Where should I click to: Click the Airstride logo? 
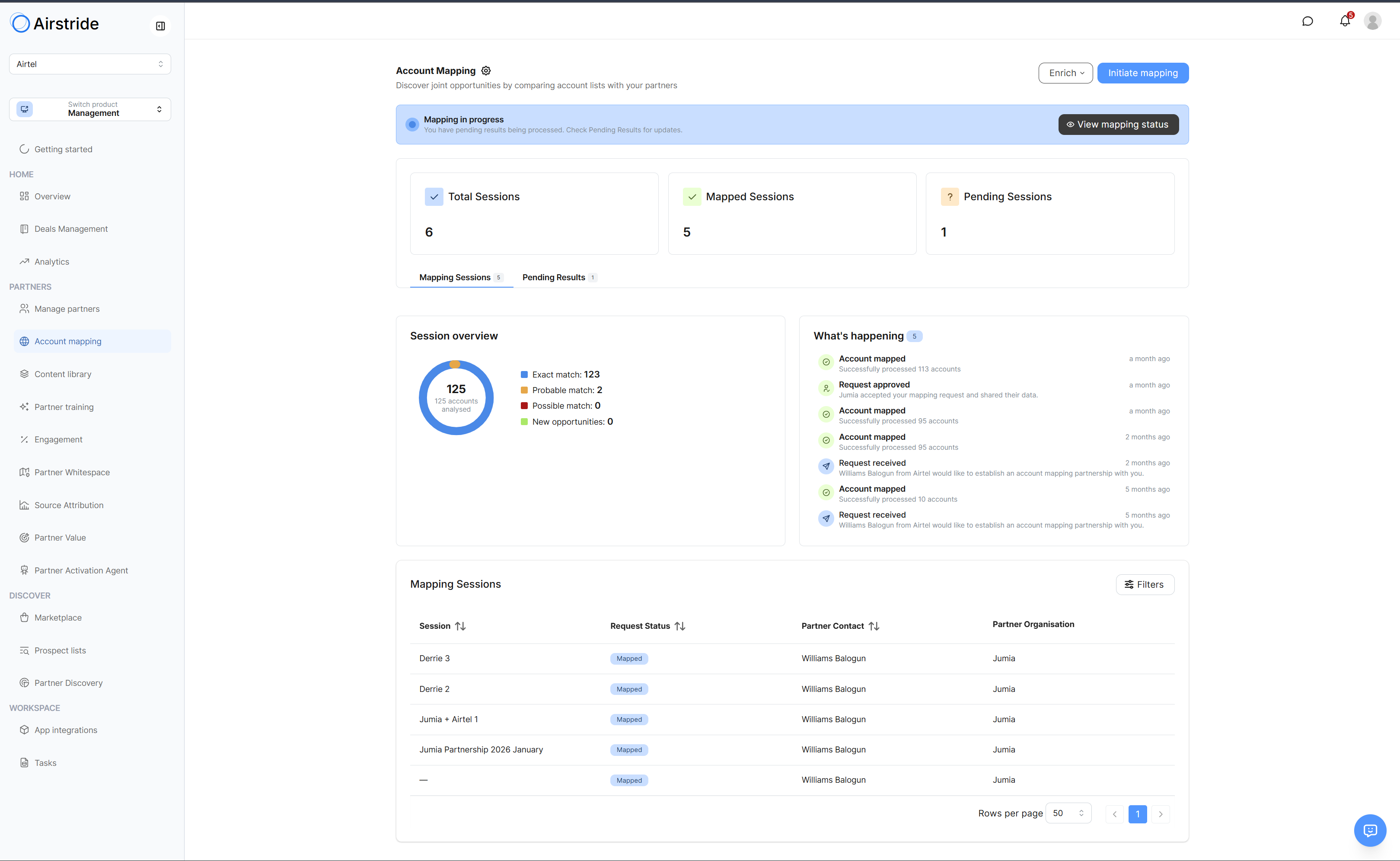[x=54, y=23]
